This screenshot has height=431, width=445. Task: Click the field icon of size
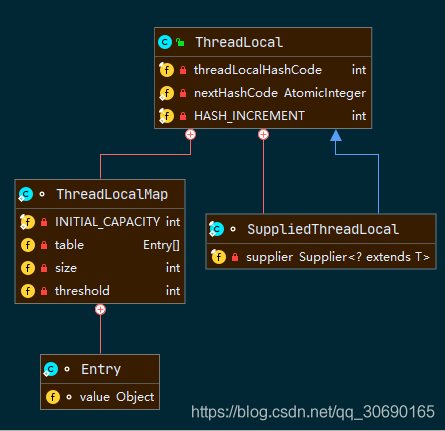pyautogui.click(x=28, y=268)
